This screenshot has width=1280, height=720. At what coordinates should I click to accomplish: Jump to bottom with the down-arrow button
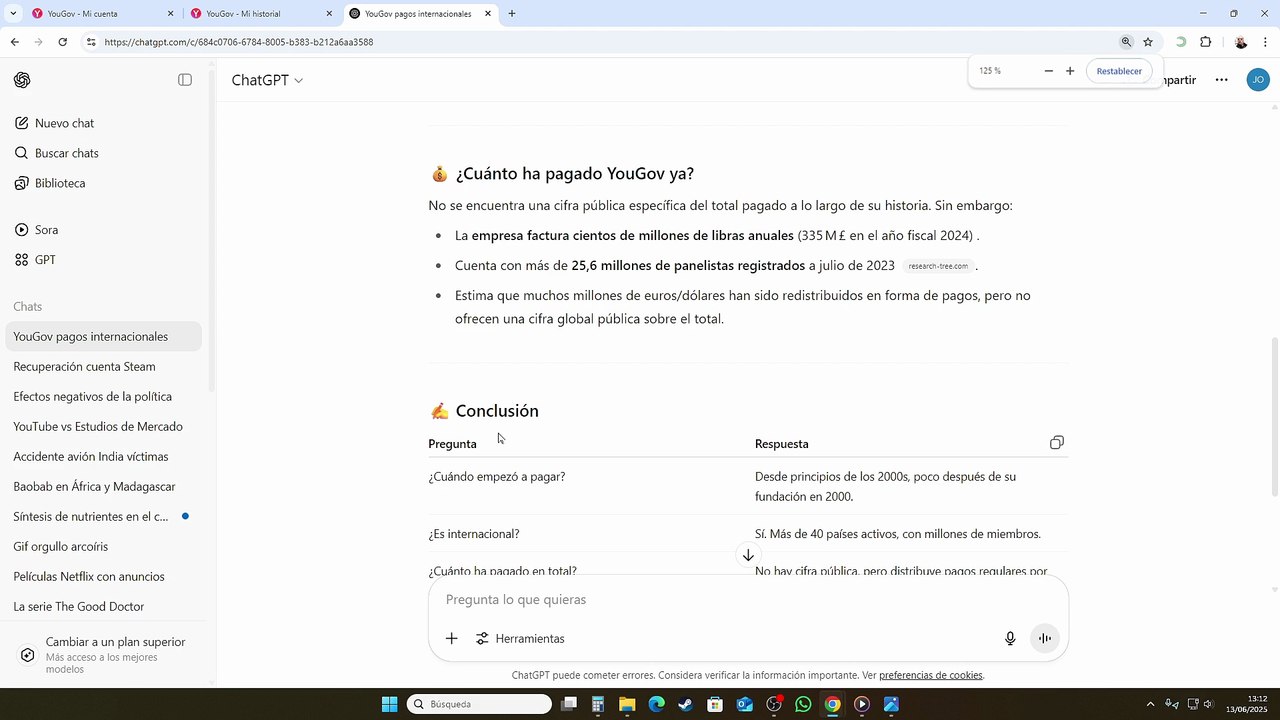click(x=748, y=555)
